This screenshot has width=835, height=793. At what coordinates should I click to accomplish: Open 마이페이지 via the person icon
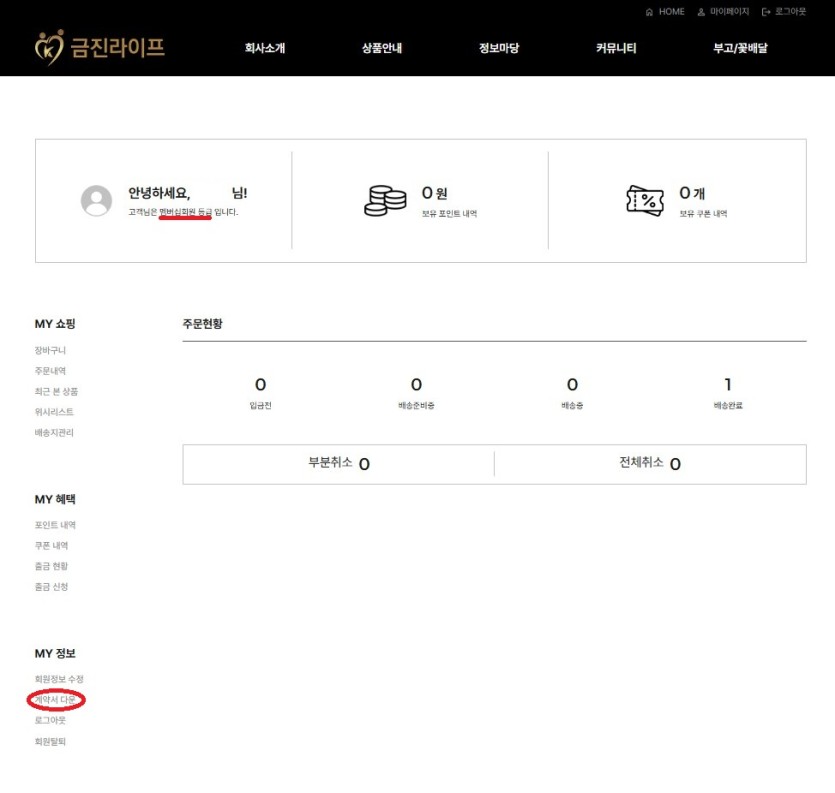pos(702,12)
